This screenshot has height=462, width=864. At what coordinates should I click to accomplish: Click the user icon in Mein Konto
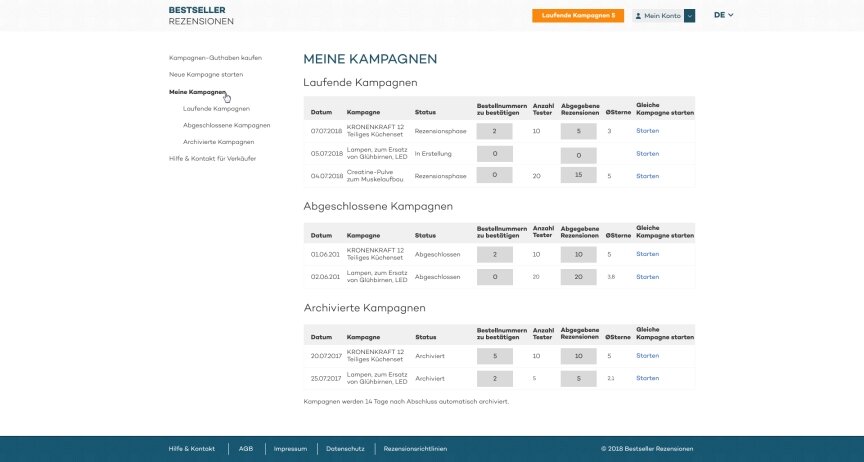pyautogui.click(x=638, y=16)
